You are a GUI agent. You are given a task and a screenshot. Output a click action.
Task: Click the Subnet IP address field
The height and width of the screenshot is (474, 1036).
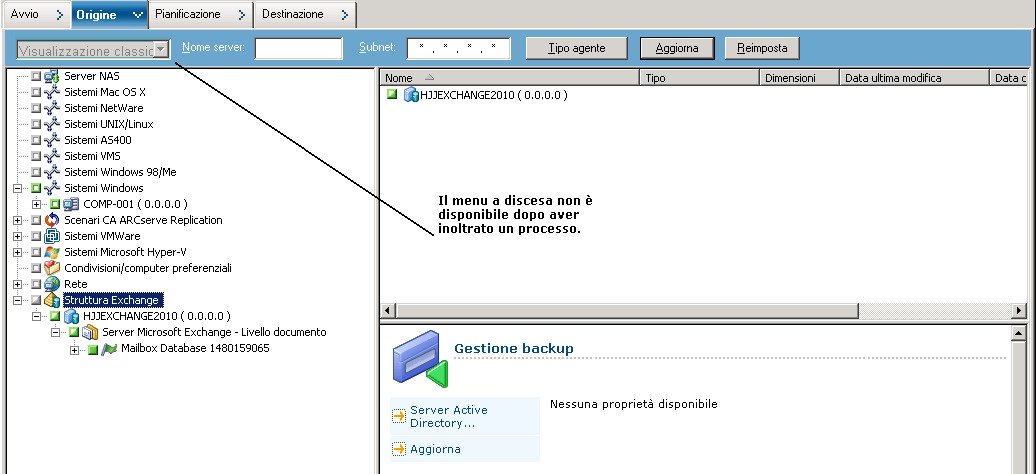(x=459, y=48)
